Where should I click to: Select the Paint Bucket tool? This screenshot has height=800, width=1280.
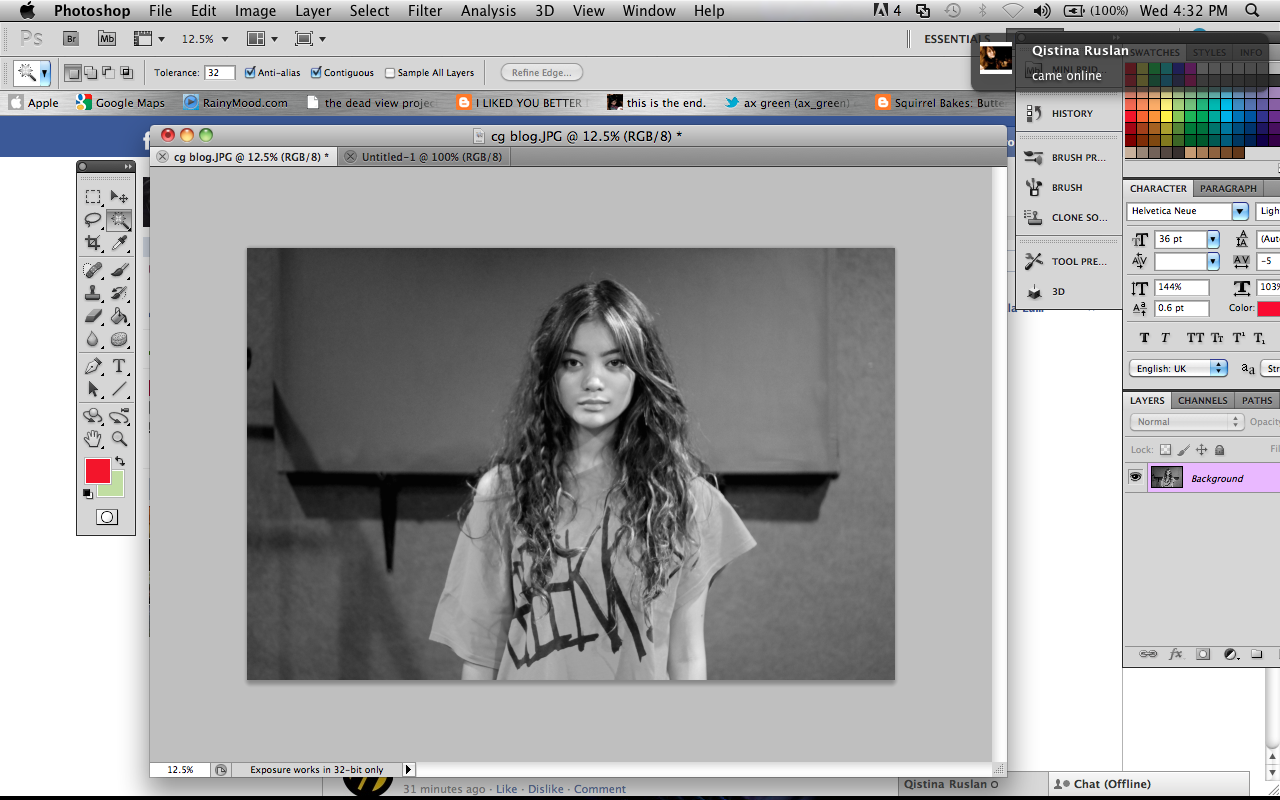point(119,316)
